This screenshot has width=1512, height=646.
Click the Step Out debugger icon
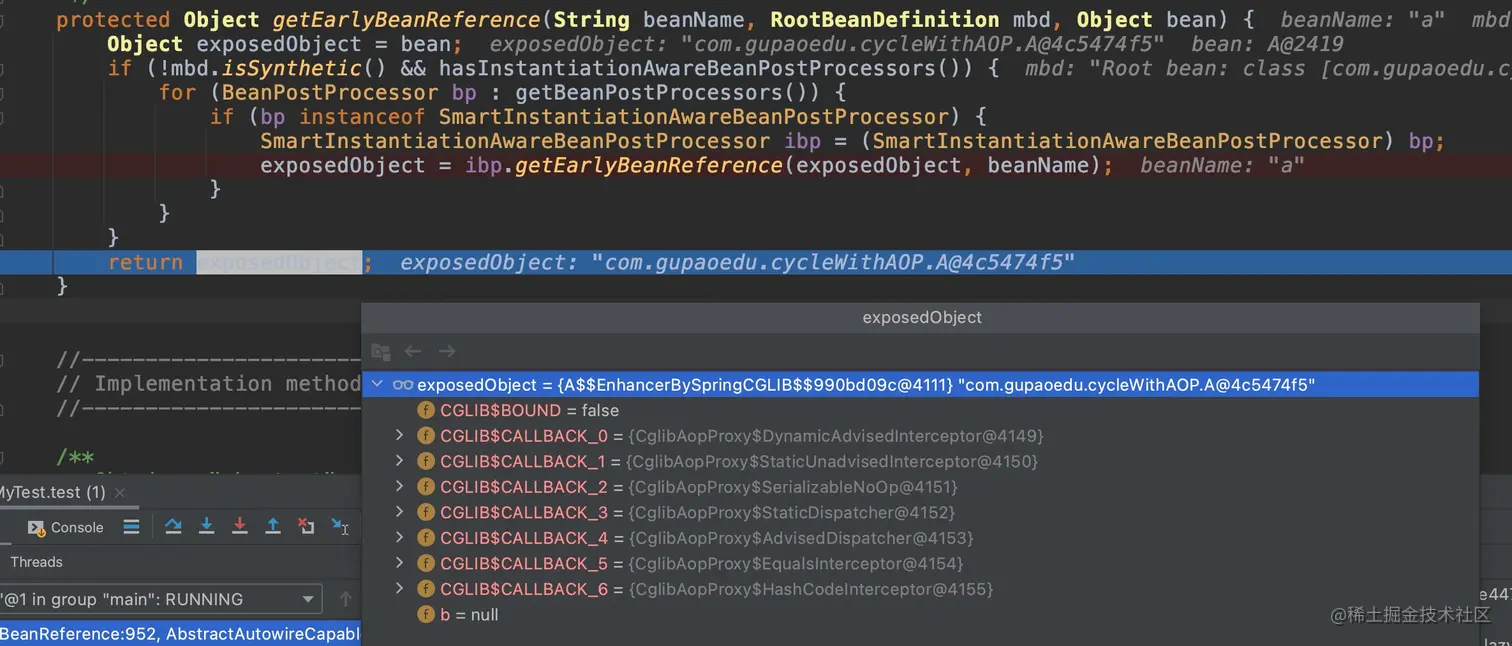click(x=273, y=526)
